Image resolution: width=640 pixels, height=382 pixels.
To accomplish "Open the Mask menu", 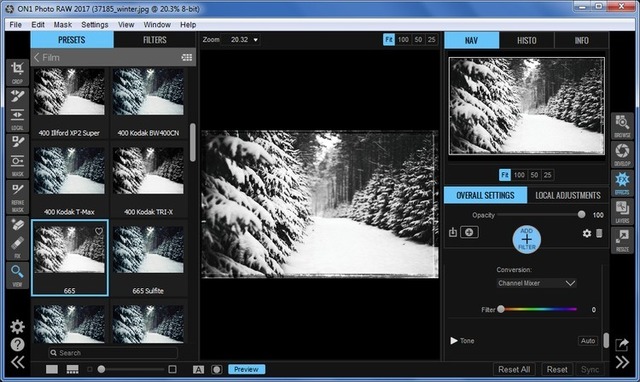I will (62, 25).
